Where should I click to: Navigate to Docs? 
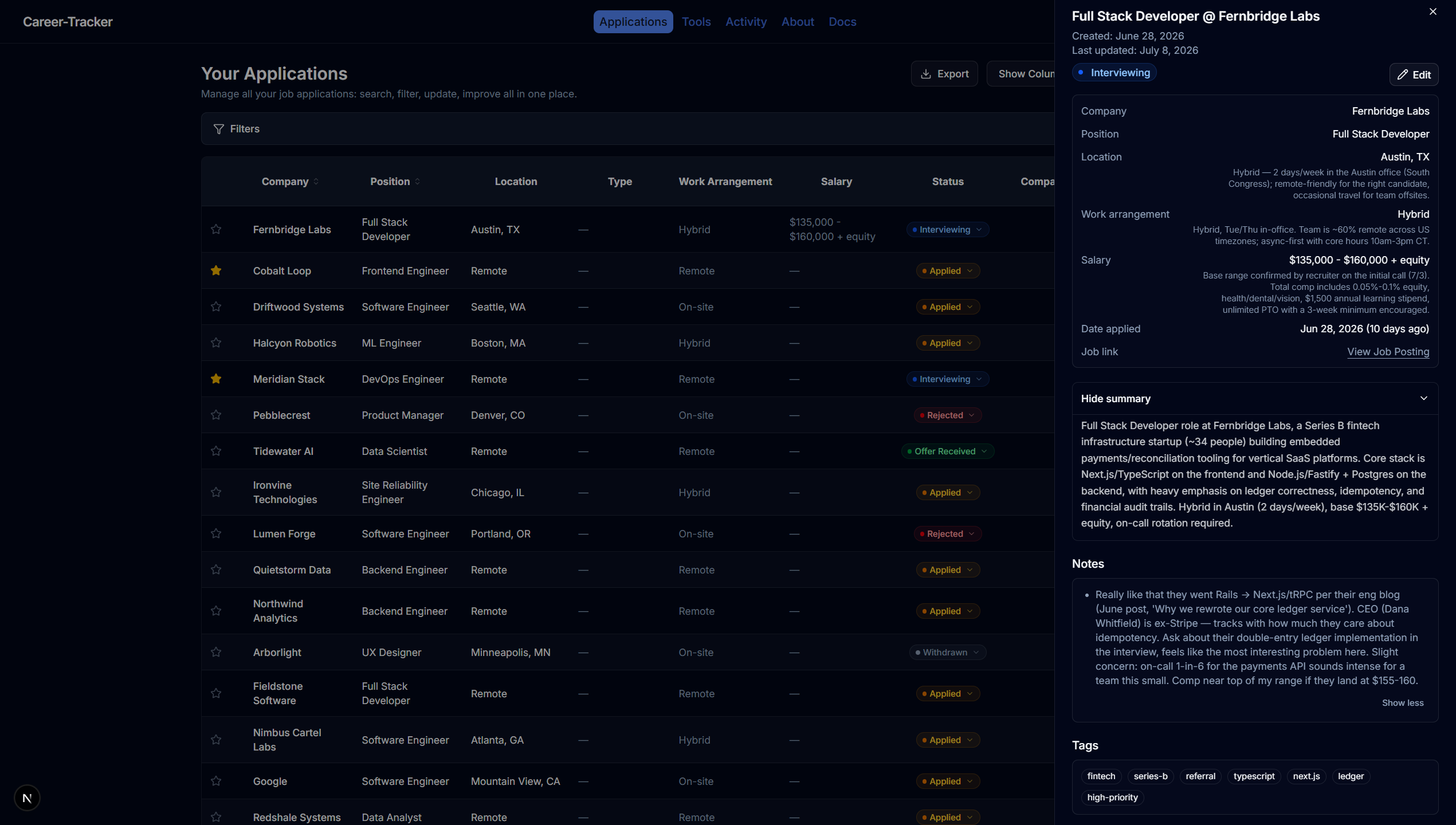click(x=842, y=22)
